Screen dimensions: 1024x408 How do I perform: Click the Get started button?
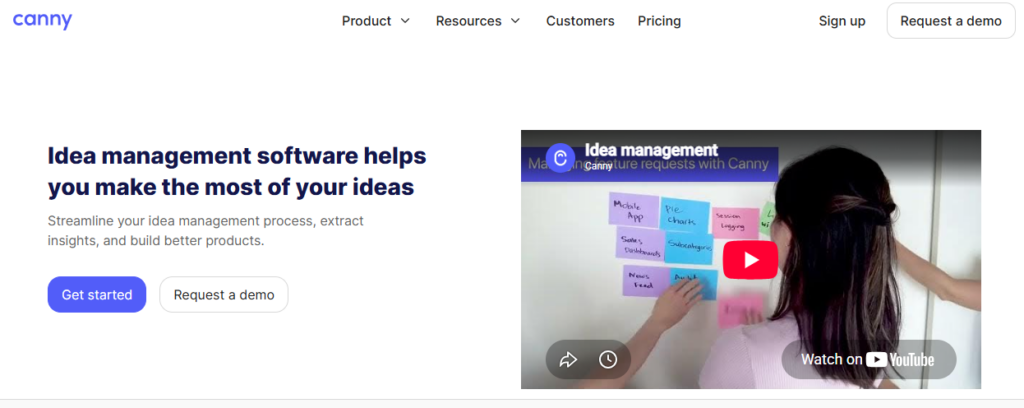click(x=97, y=294)
